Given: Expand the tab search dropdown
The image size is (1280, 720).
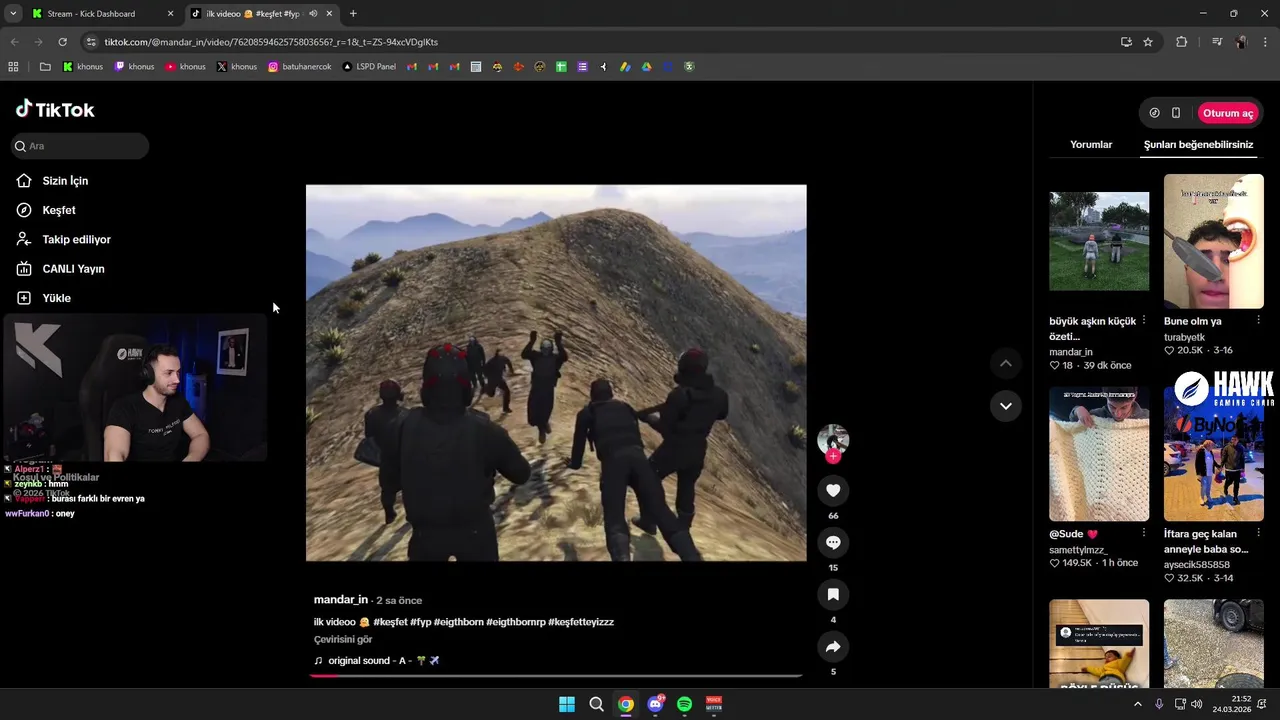Looking at the screenshot, I should click(13, 14).
